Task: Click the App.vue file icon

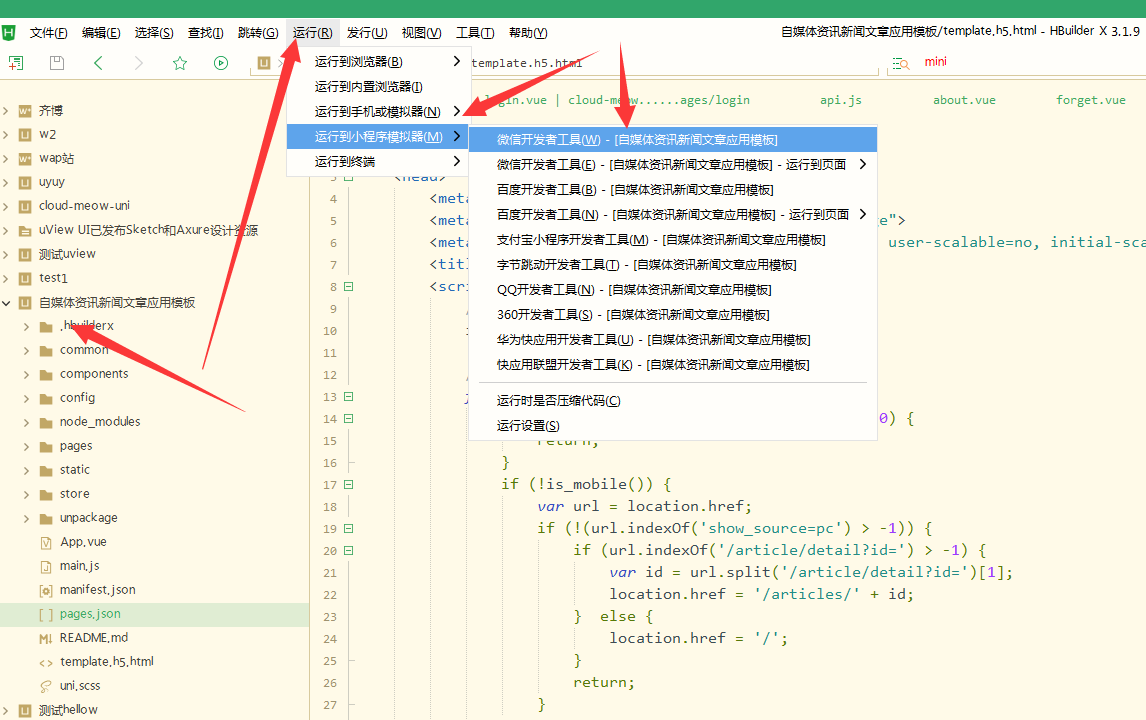Action: coord(46,542)
